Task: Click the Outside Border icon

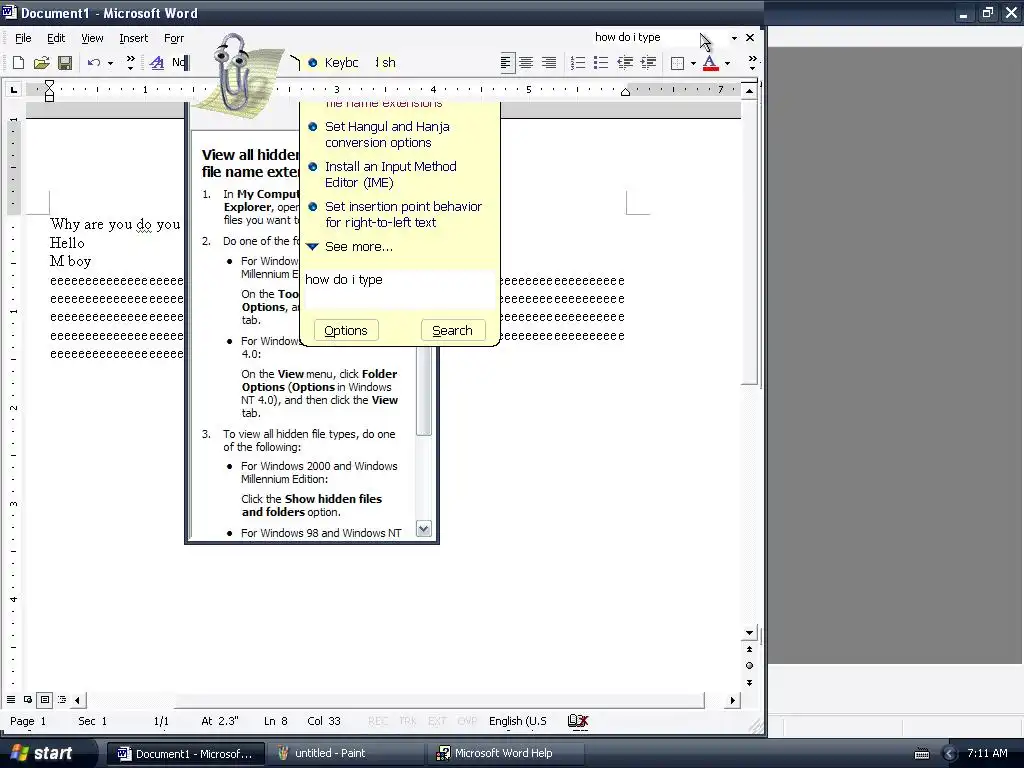Action: 677,63
